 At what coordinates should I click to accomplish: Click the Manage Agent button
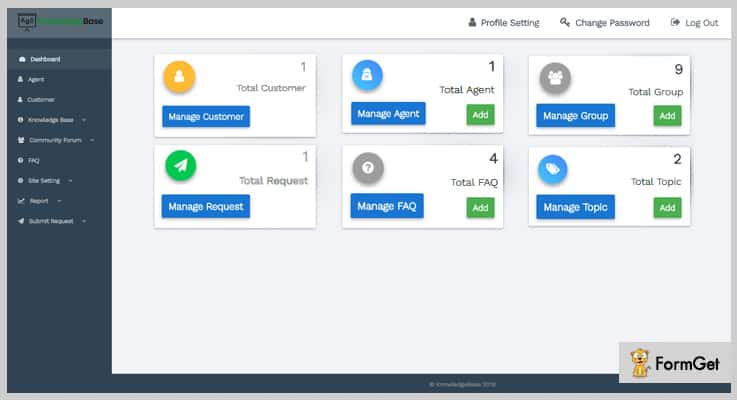coord(388,113)
